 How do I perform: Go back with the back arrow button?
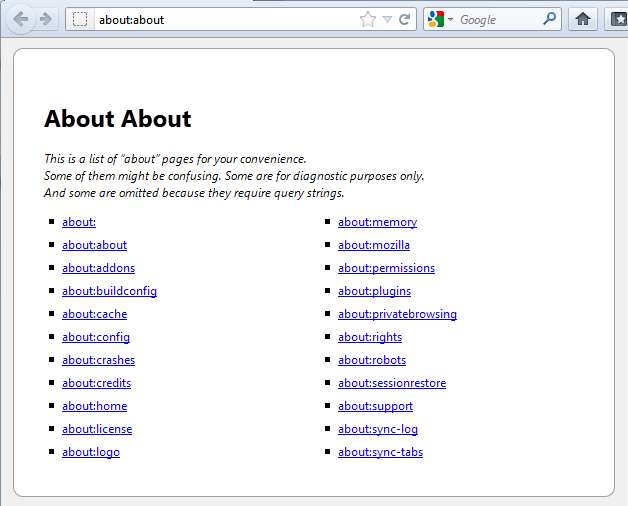coord(20,19)
